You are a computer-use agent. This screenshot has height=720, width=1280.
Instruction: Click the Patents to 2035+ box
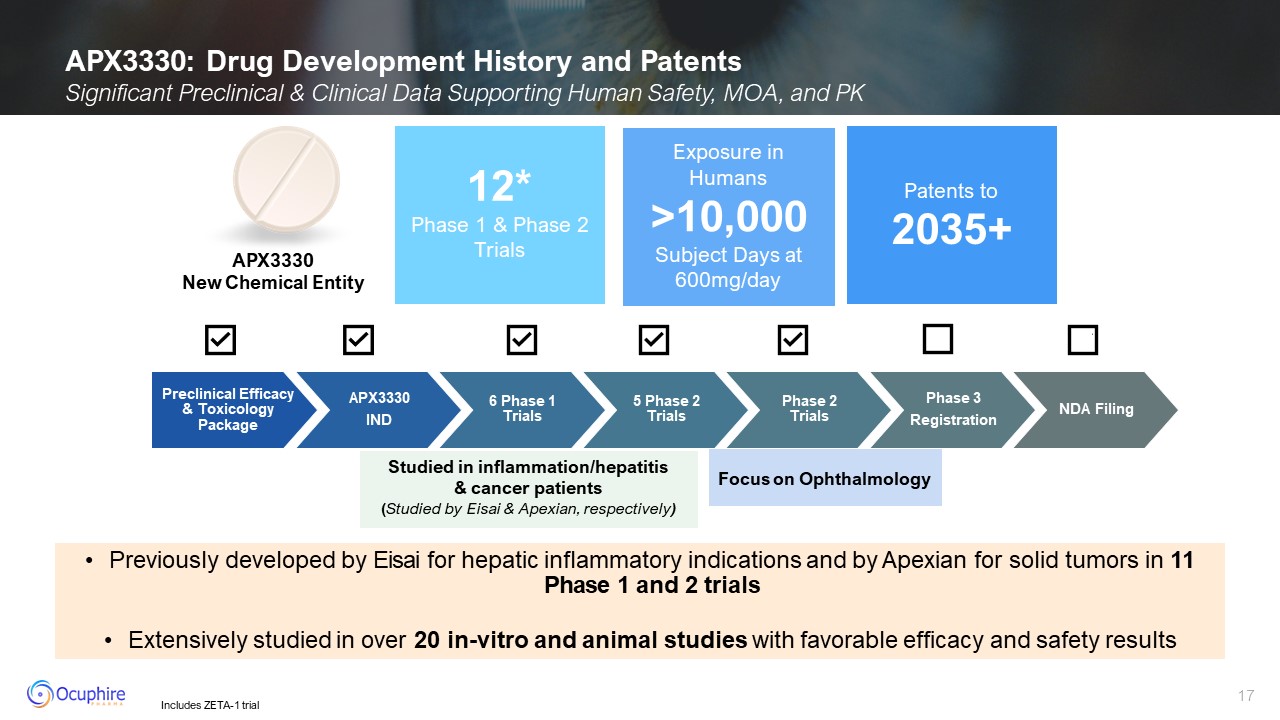[951, 214]
